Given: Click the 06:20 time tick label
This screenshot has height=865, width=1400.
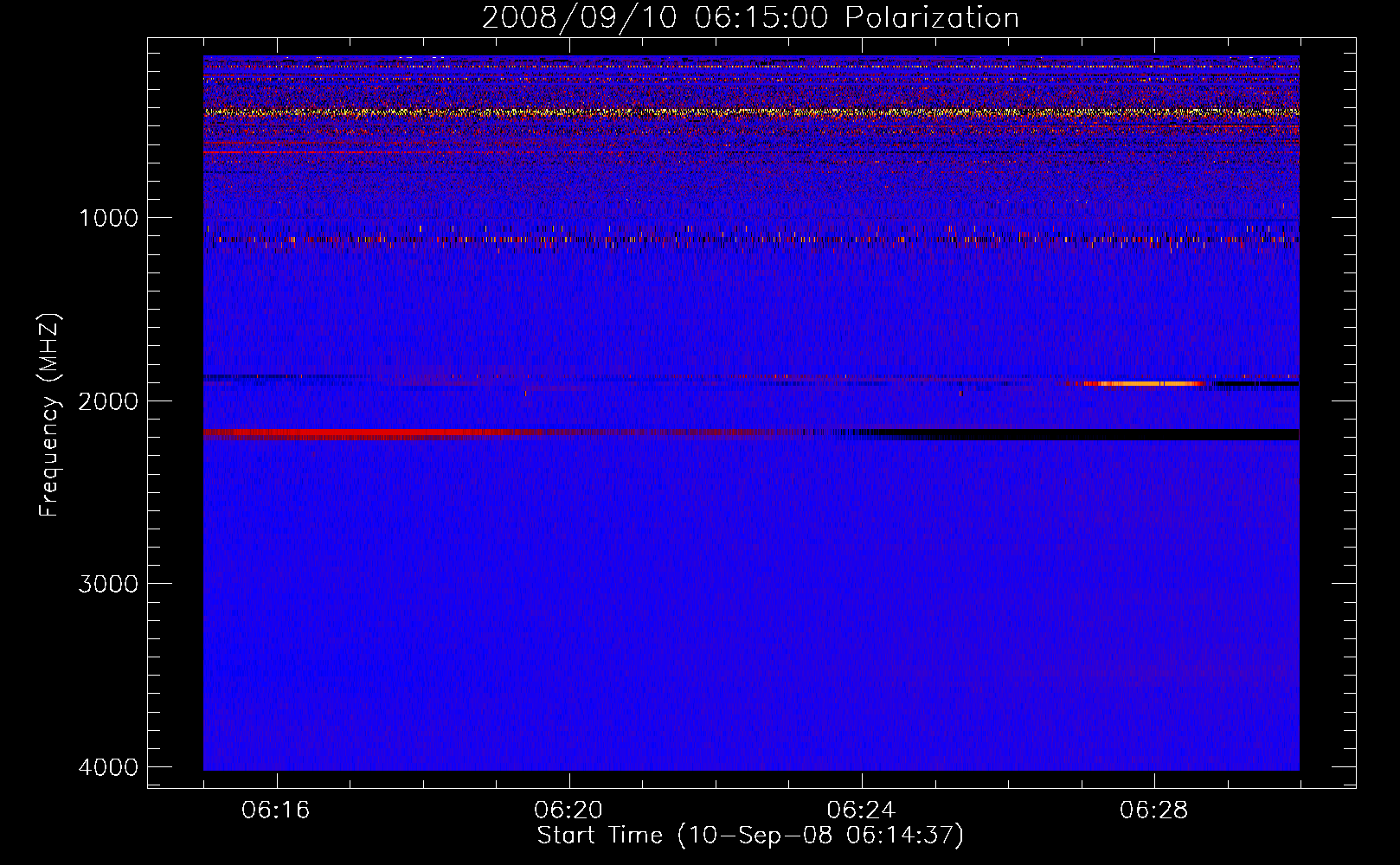Looking at the screenshot, I should tap(568, 811).
